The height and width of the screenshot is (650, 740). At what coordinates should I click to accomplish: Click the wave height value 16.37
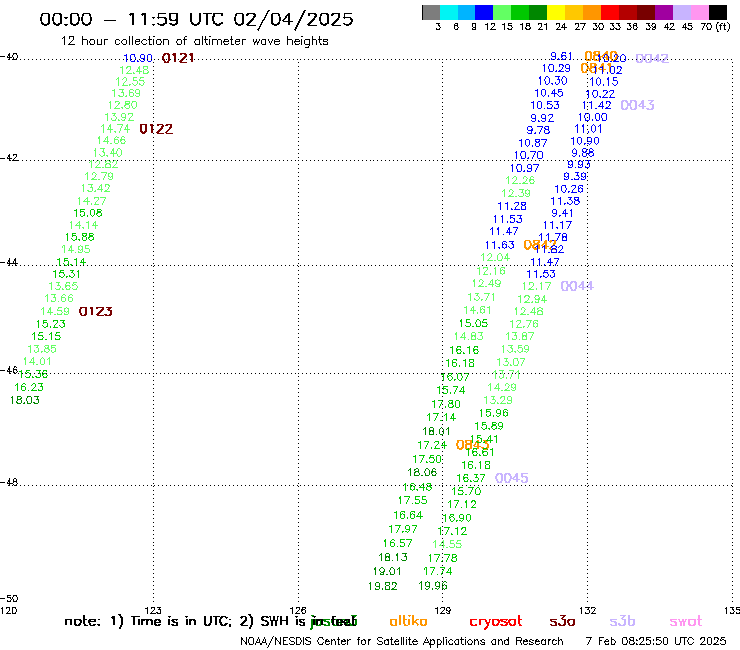471,478
